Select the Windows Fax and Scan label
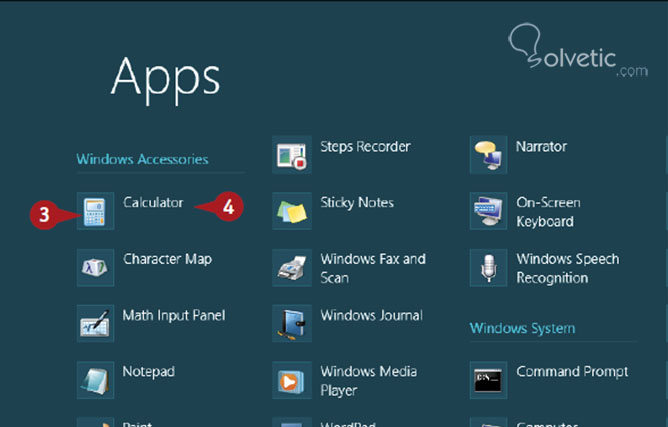This screenshot has width=668, height=427. click(373, 268)
